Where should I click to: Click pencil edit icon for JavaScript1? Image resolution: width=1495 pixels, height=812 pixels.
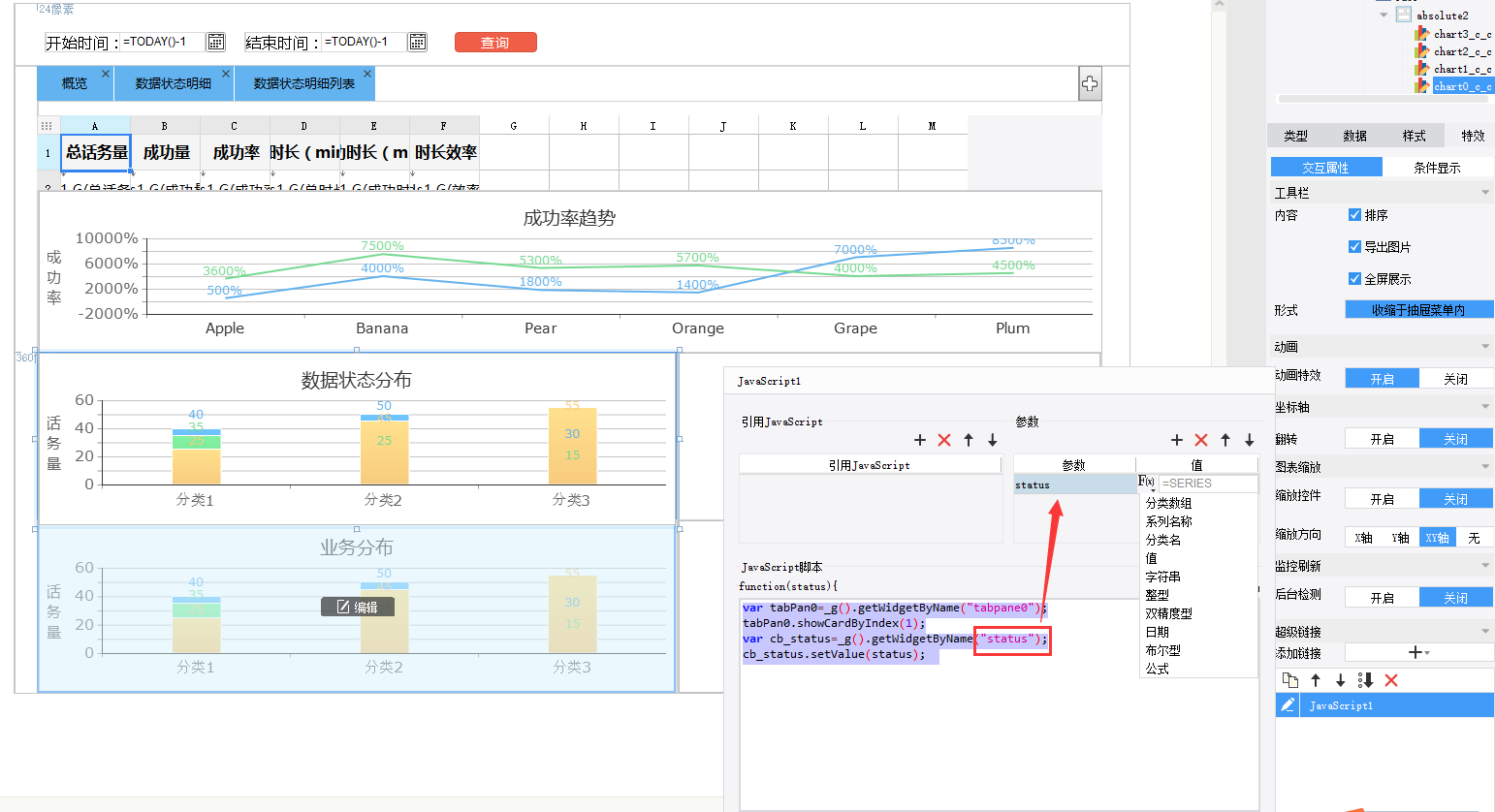click(1288, 704)
